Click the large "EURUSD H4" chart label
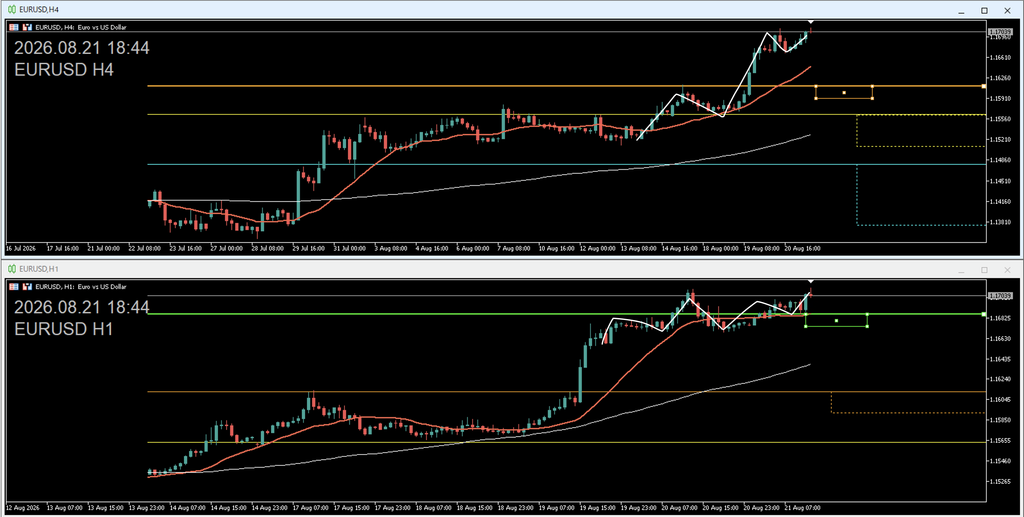The width and height of the screenshot is (1024, 517). coord(64,70)
